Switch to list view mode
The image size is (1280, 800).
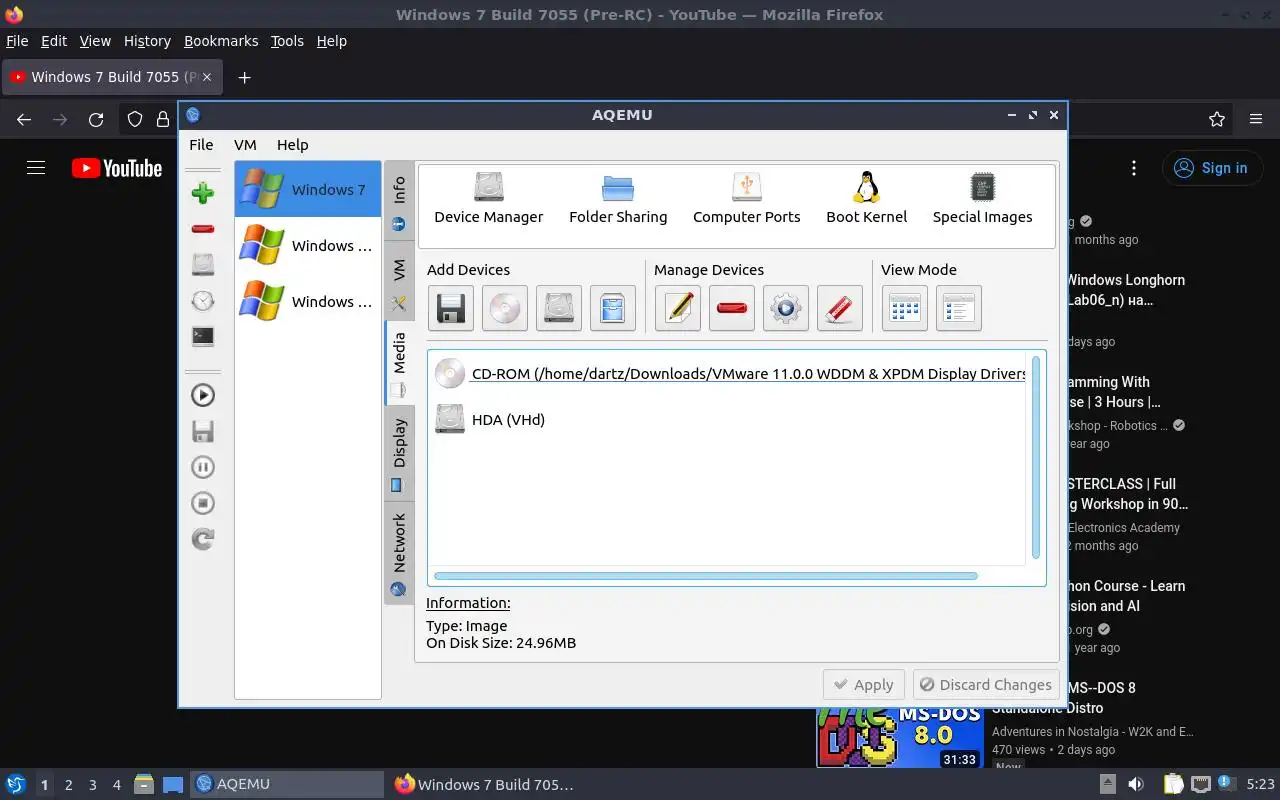[x=959, y=308]
